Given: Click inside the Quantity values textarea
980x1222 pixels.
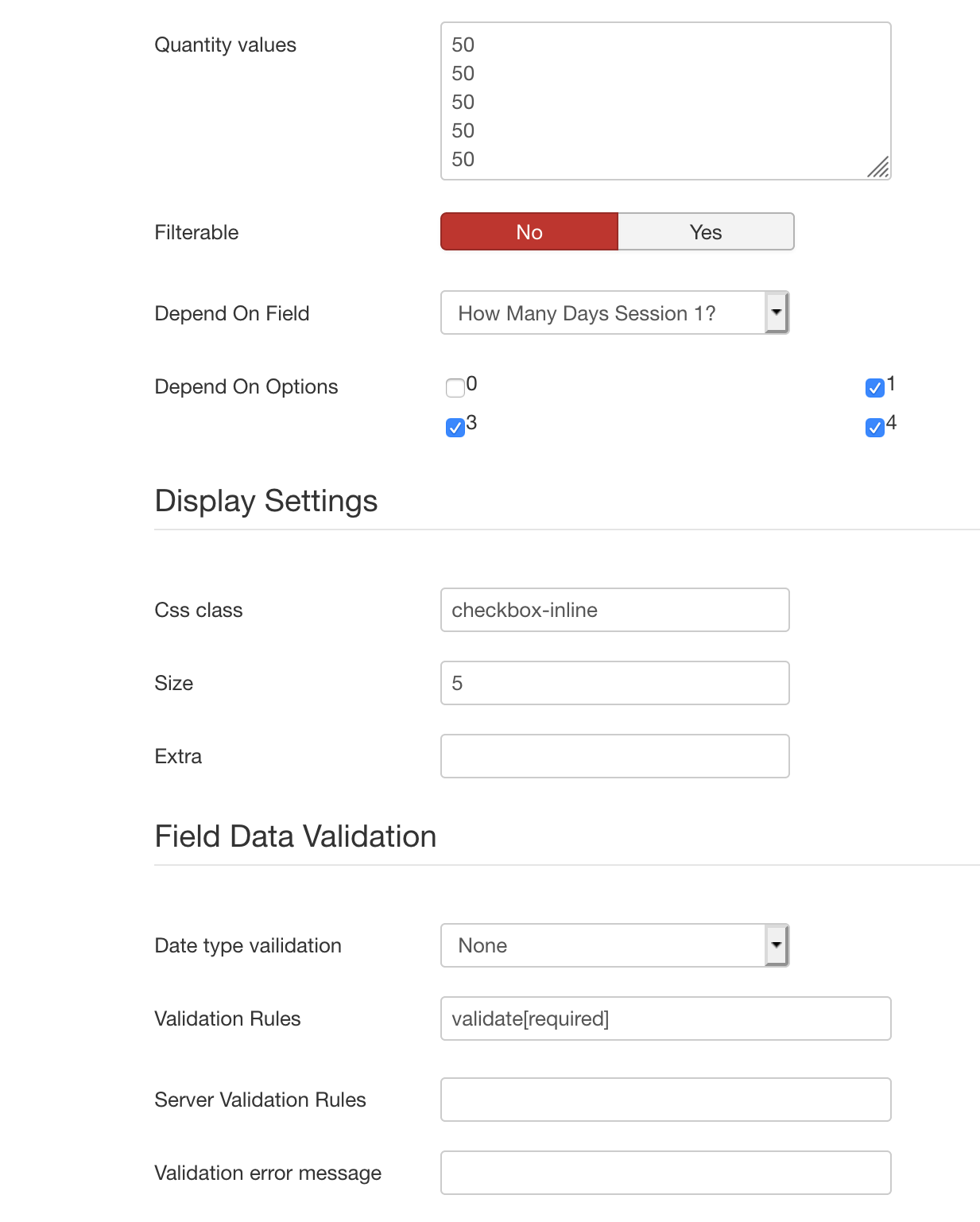Looking at the screenshot, I should click(x=666, y=101).
